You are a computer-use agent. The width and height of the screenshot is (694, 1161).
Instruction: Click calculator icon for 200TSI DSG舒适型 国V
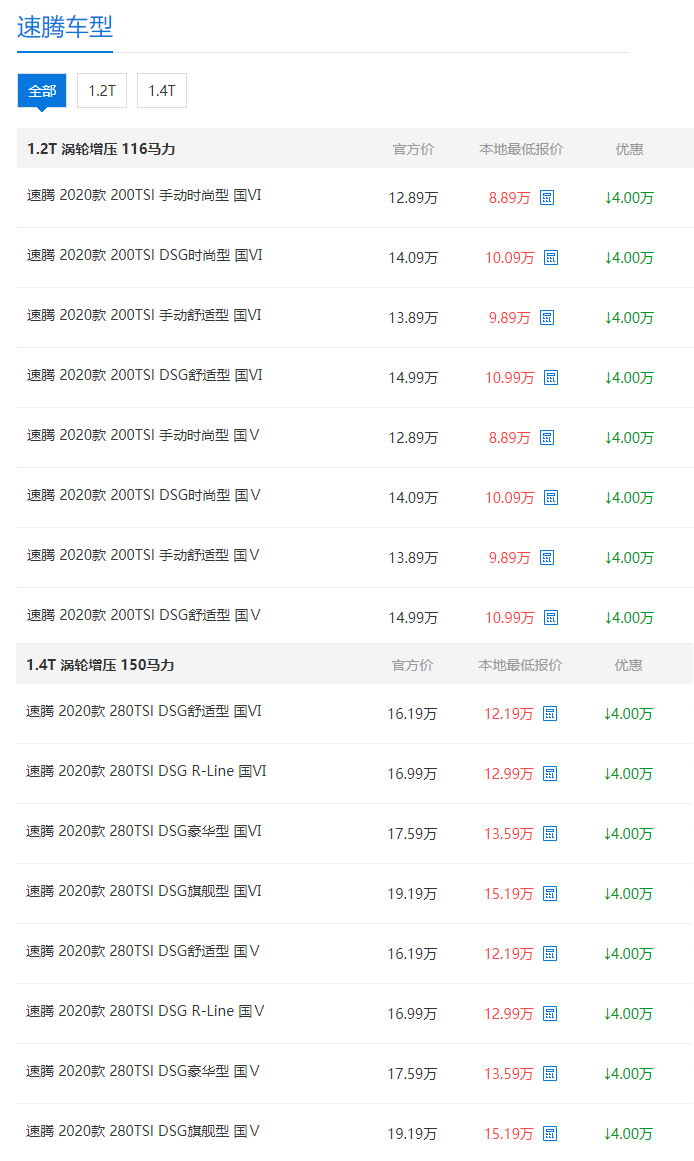551,618
